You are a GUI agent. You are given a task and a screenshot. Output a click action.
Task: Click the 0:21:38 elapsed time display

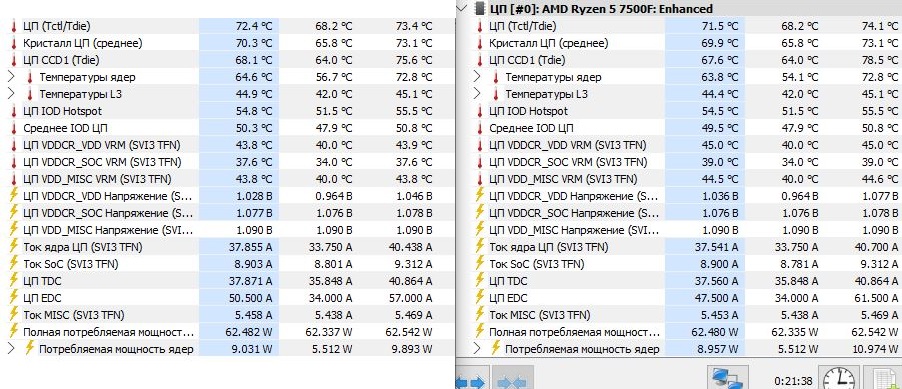(x=793, y=380)
